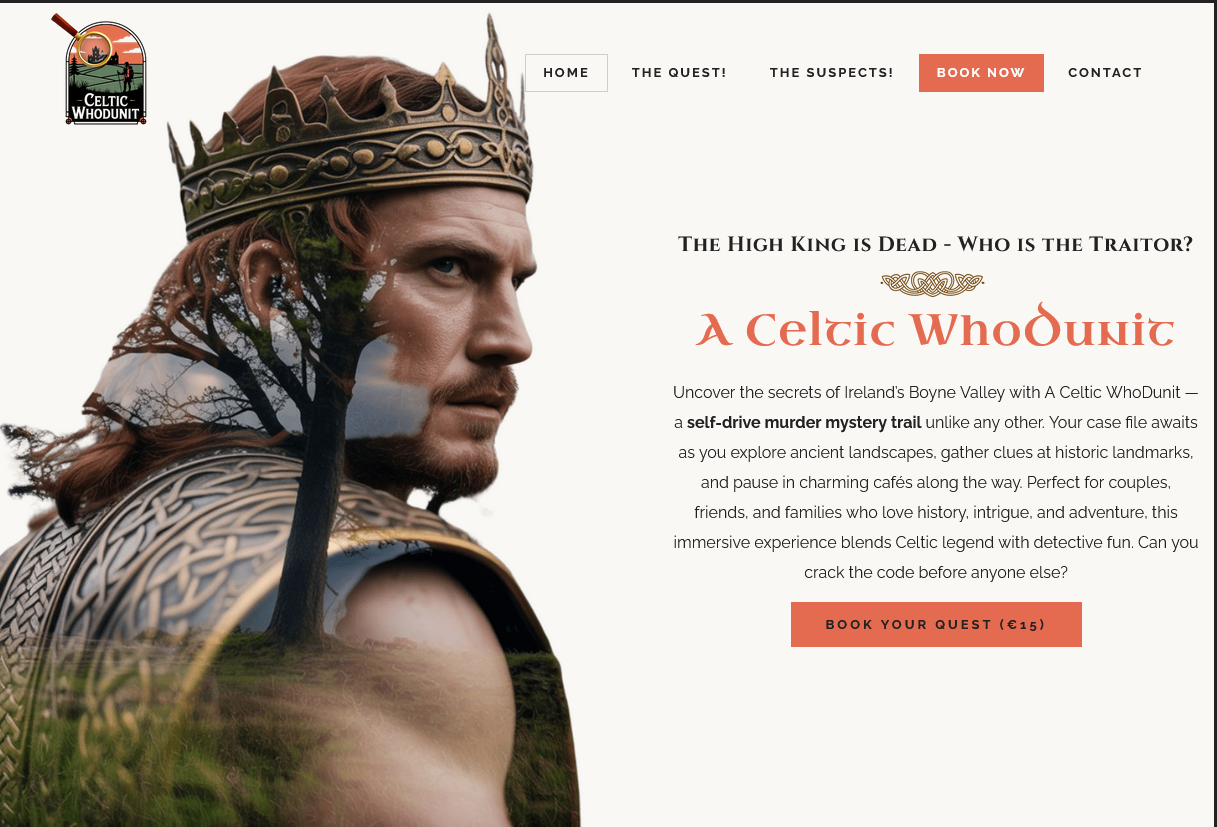Click the Celtic knot divider ornament
The width and height of the screenshot is (1217, 827).
[x=932, y=284]
